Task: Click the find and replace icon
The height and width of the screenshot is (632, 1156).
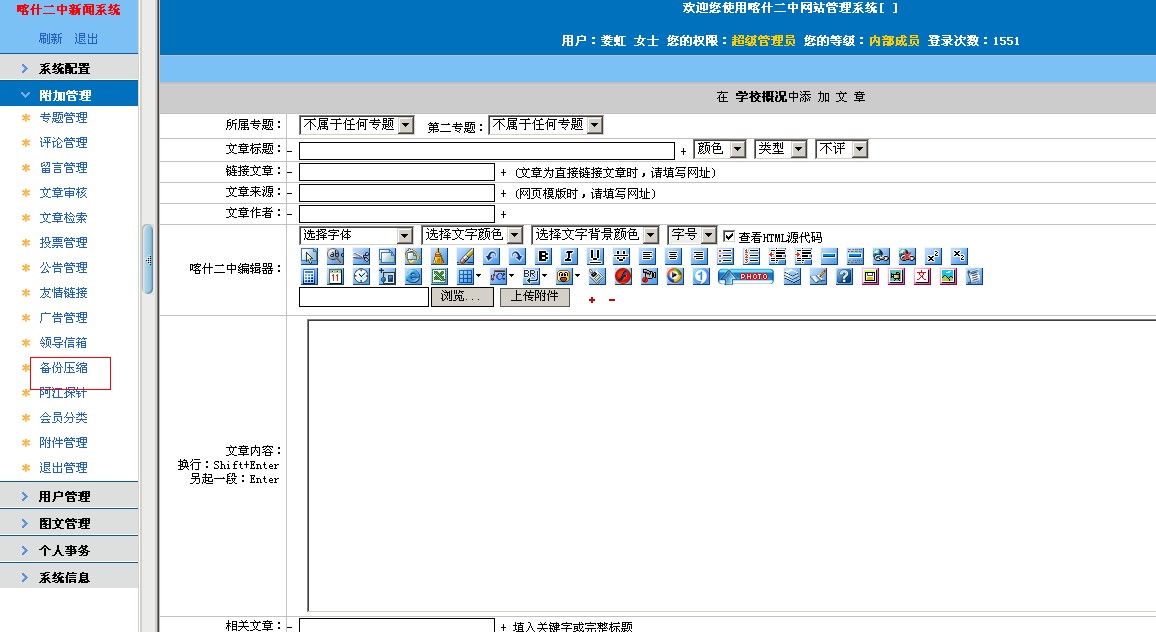Action: [x=335, y=256]
